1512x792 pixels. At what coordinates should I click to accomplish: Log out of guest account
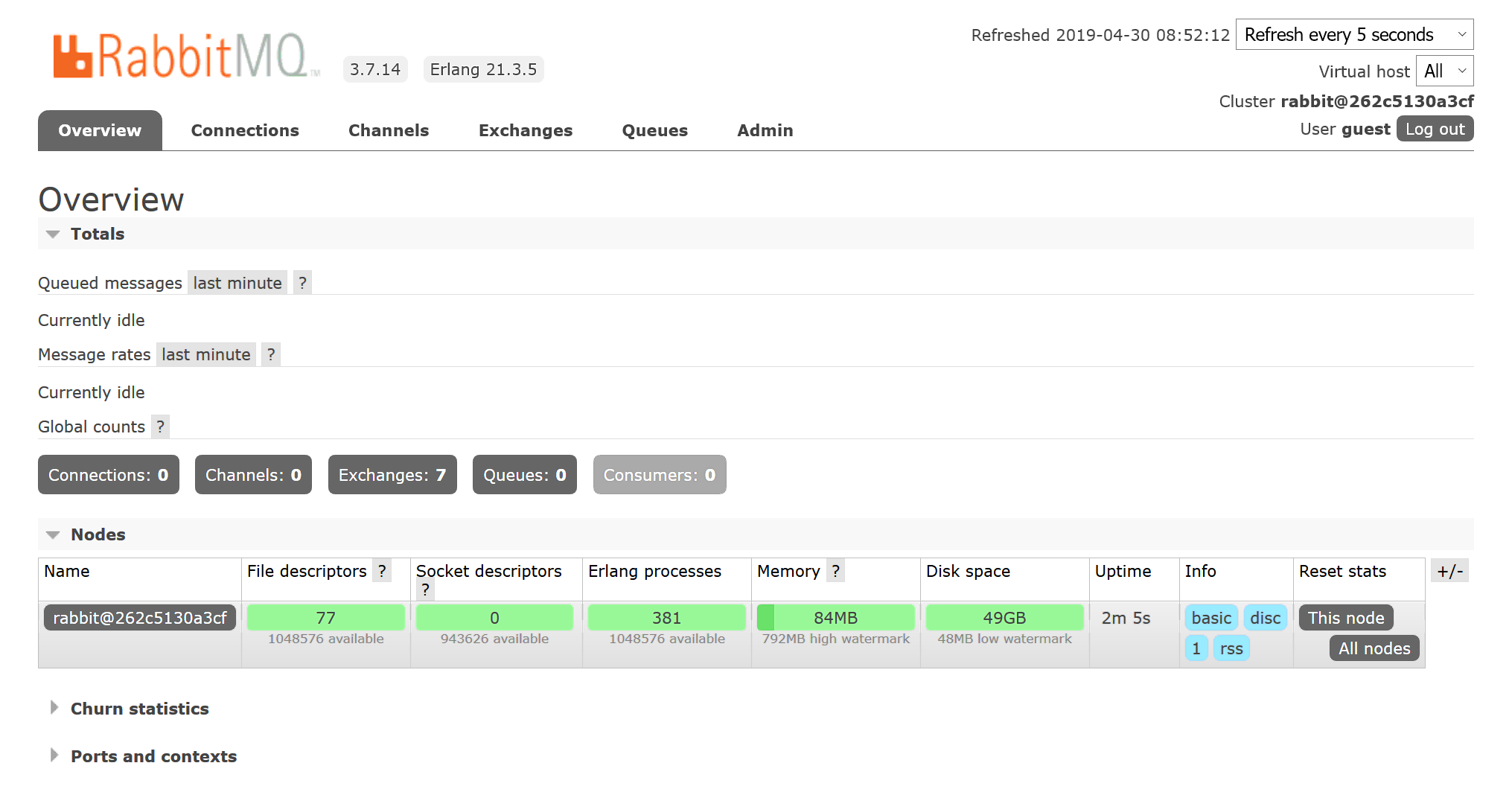(x=1435, y=129)
